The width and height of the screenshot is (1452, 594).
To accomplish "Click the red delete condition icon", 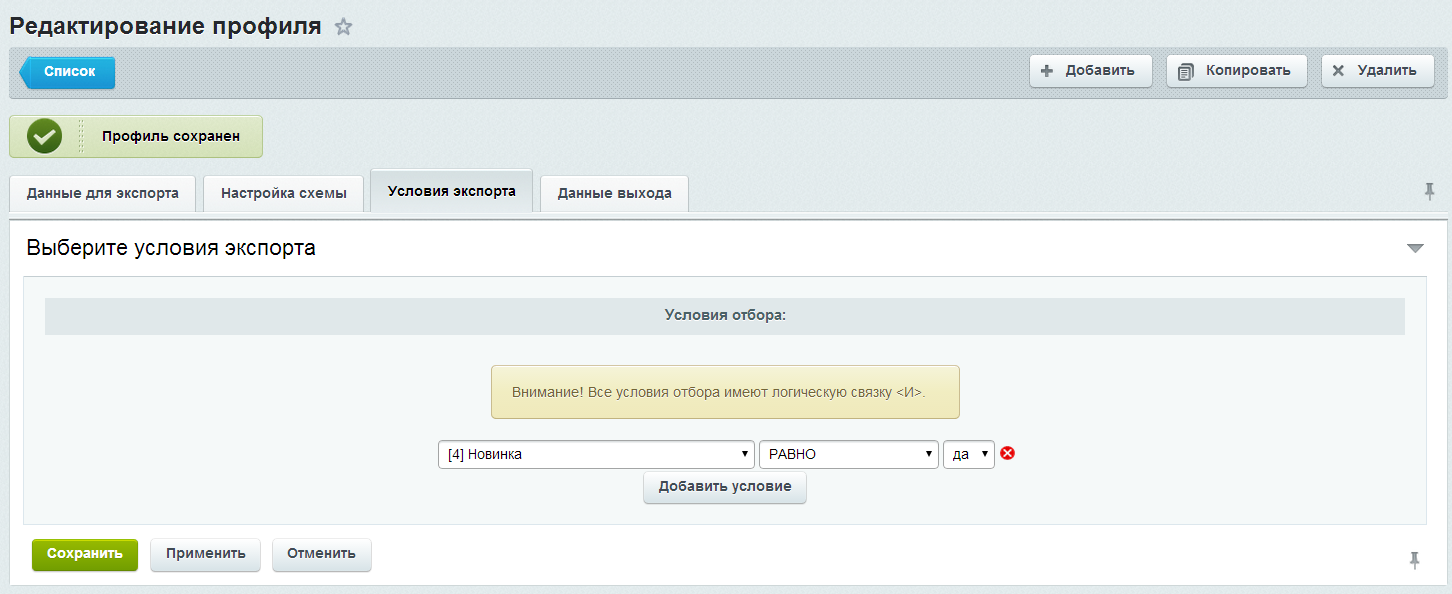I will tap(1008, 454).
